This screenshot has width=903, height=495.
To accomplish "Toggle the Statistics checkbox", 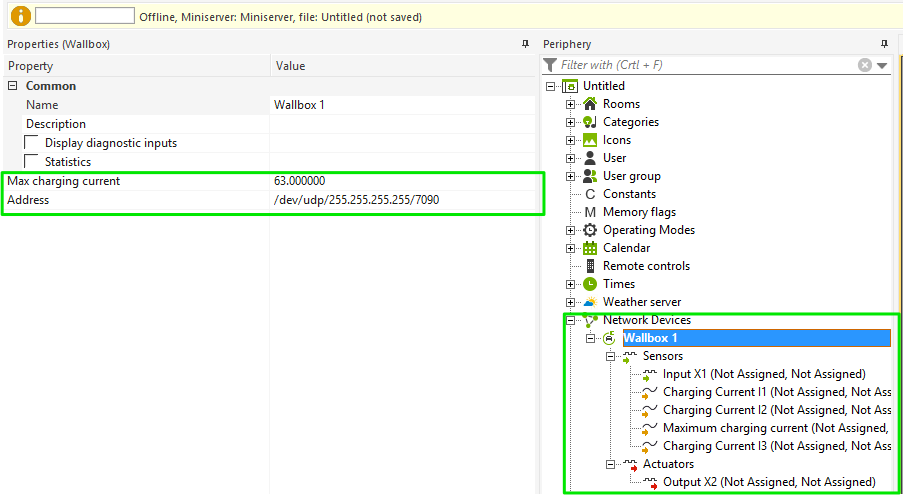I will (32, 161).
